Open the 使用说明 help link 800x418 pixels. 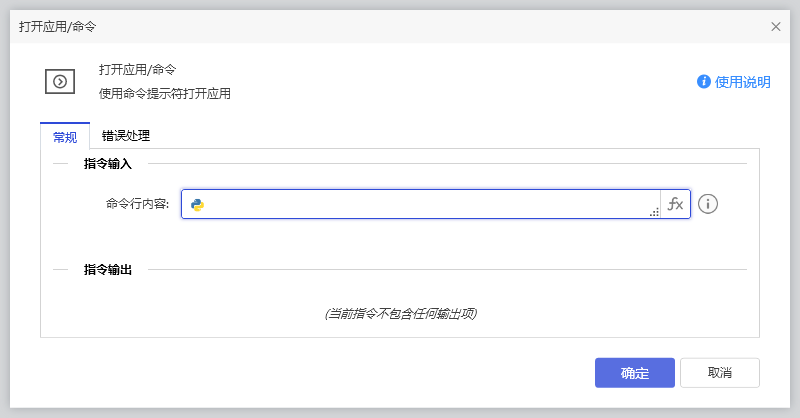click(x=742, y=82)
